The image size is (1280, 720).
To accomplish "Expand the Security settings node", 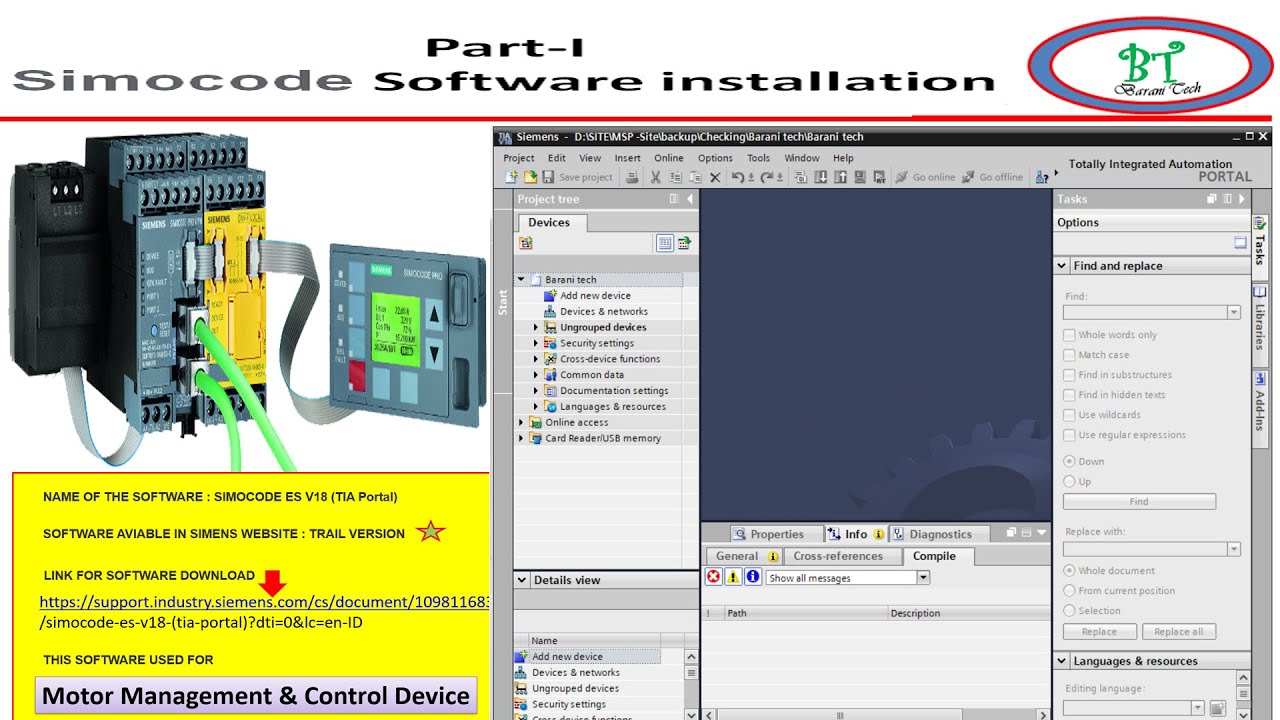I will (x=536, y=343).
